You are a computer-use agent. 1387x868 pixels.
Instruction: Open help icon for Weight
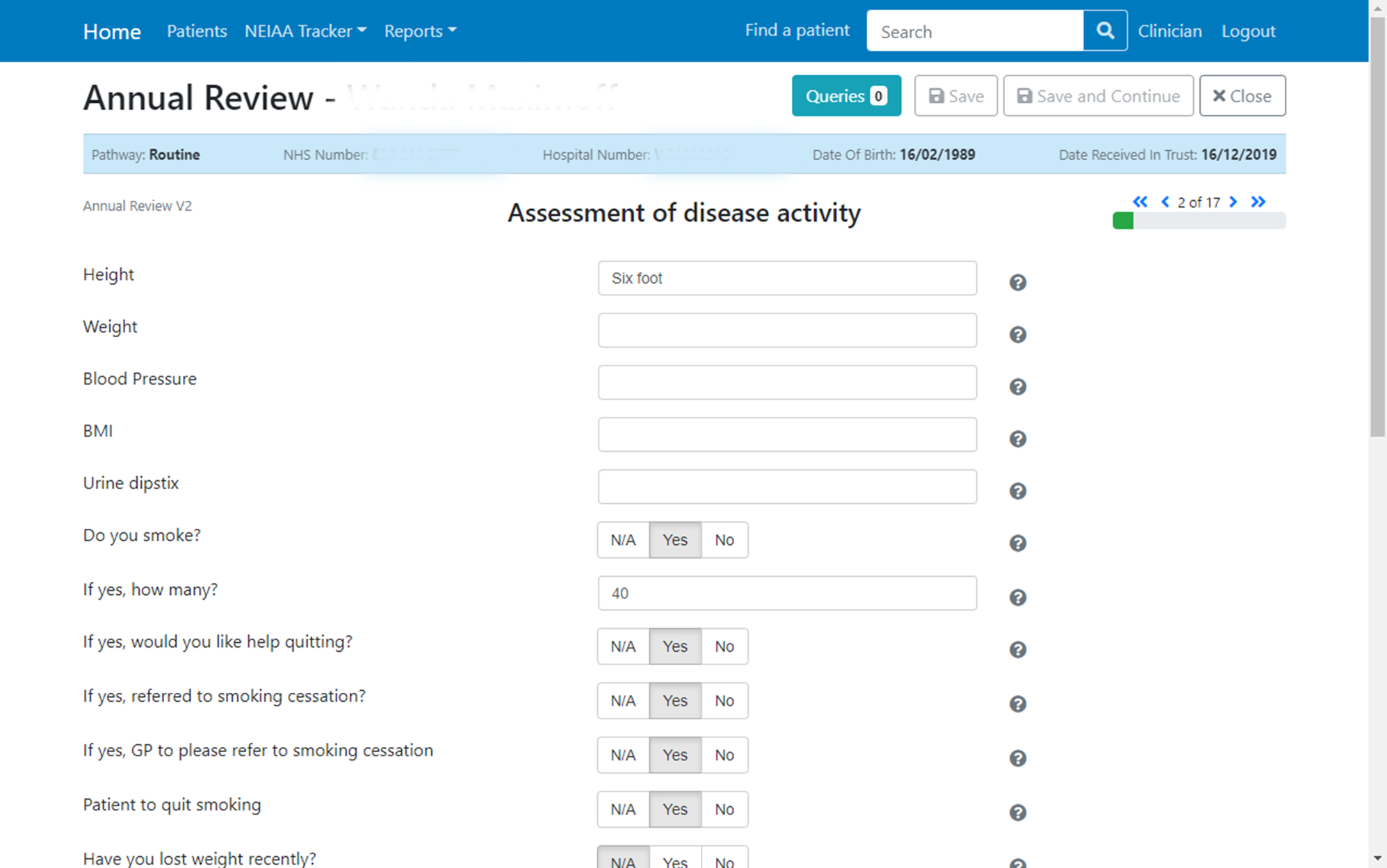tap(1018, 334)
